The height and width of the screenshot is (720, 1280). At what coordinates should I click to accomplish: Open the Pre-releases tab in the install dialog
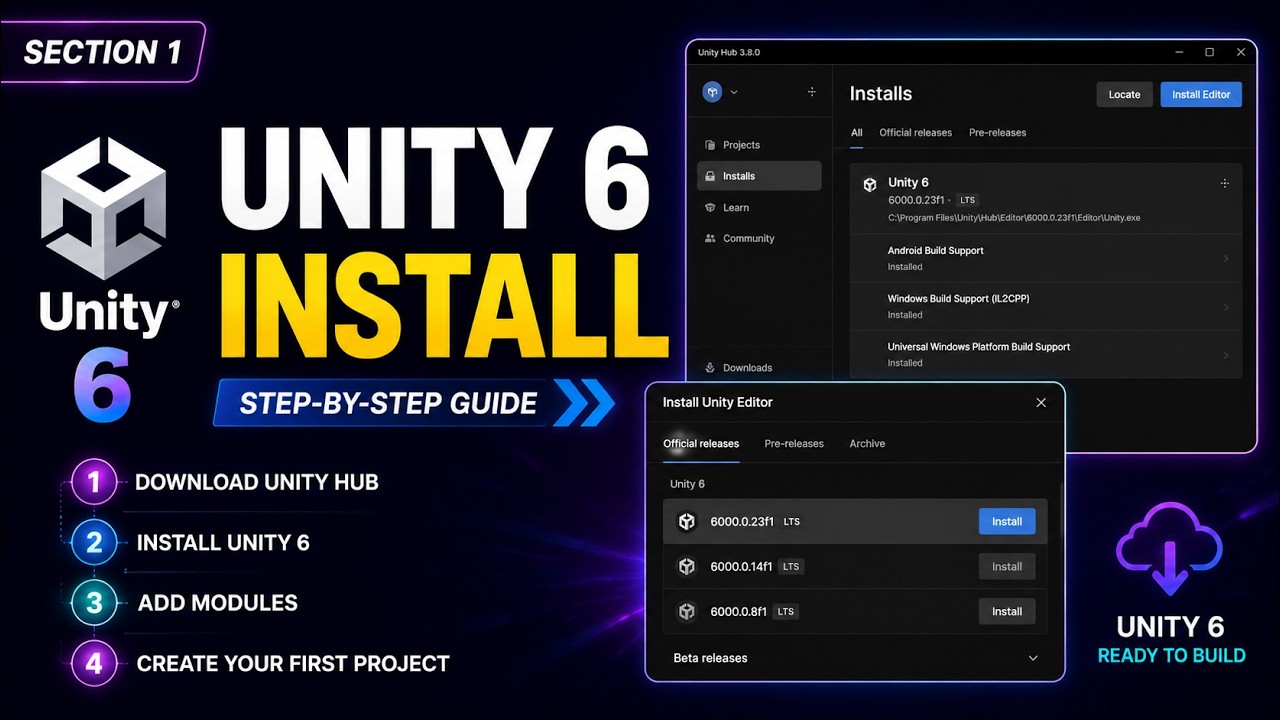[x=794, y=443]
